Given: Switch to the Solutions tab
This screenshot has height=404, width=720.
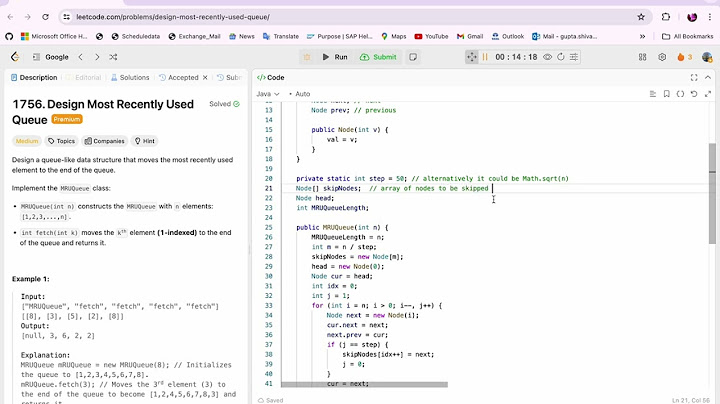Looking at the screenshot, I should pyautogui.click(x=130, y=78).
